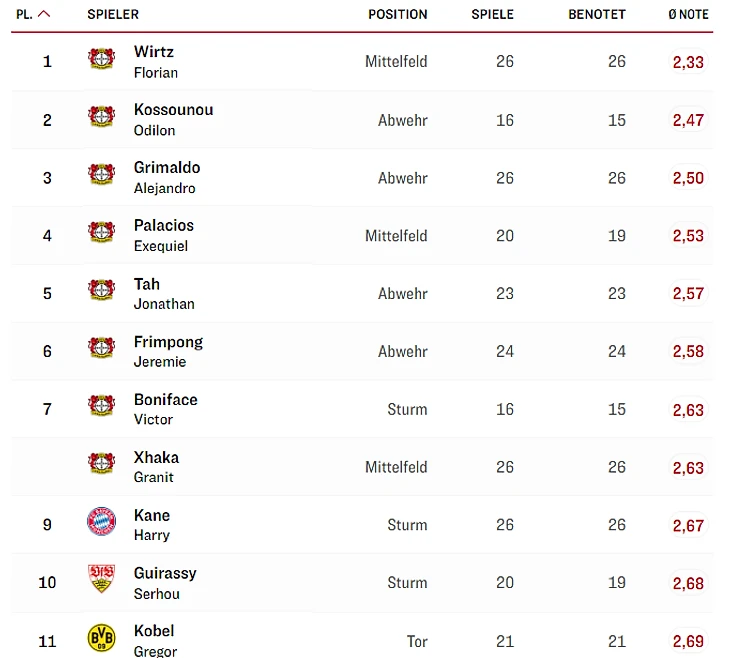Sort table by Spieler column header
Viewport: 730px width, 658px height.
tap(113, 14)
